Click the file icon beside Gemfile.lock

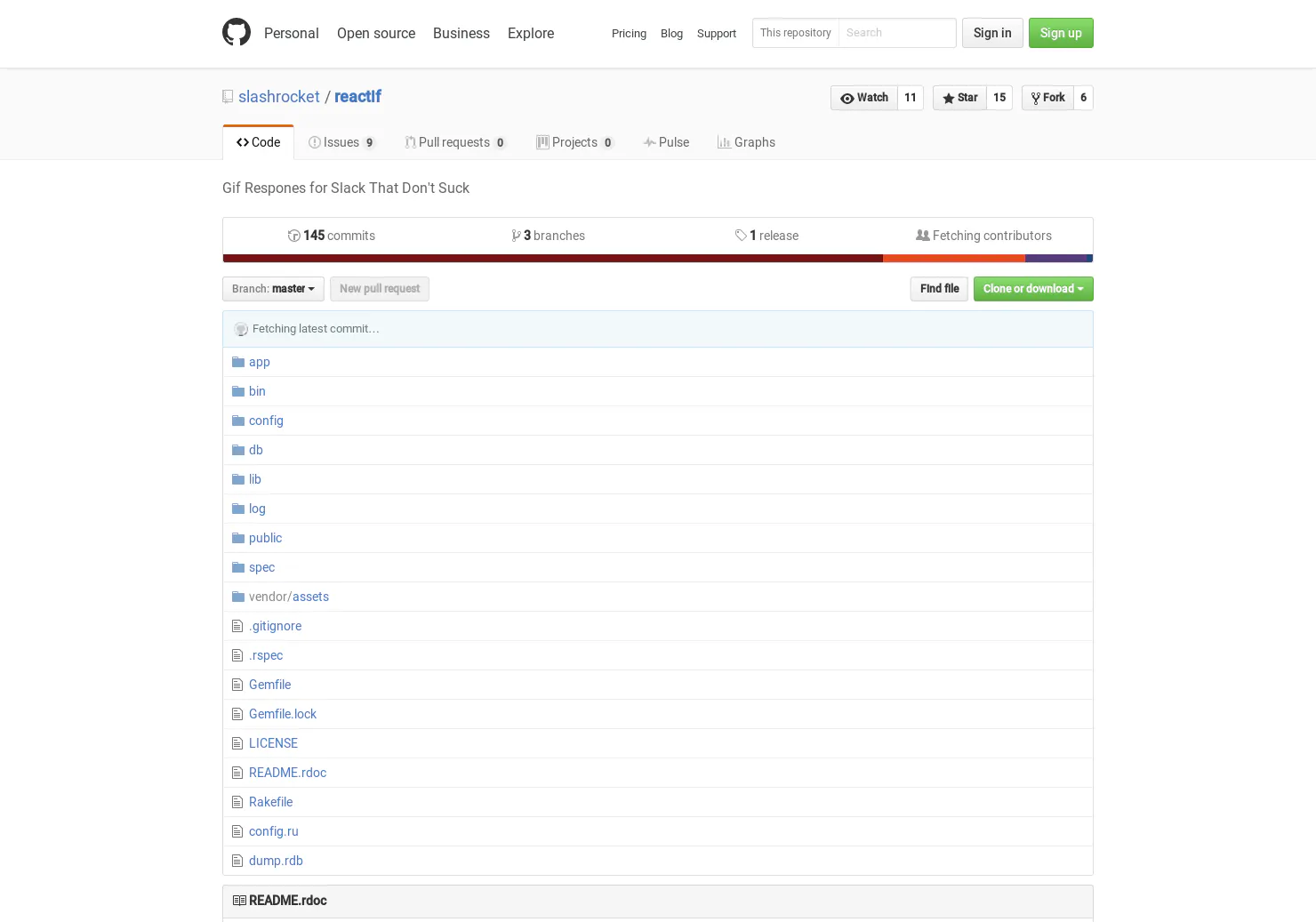point(237,714)
